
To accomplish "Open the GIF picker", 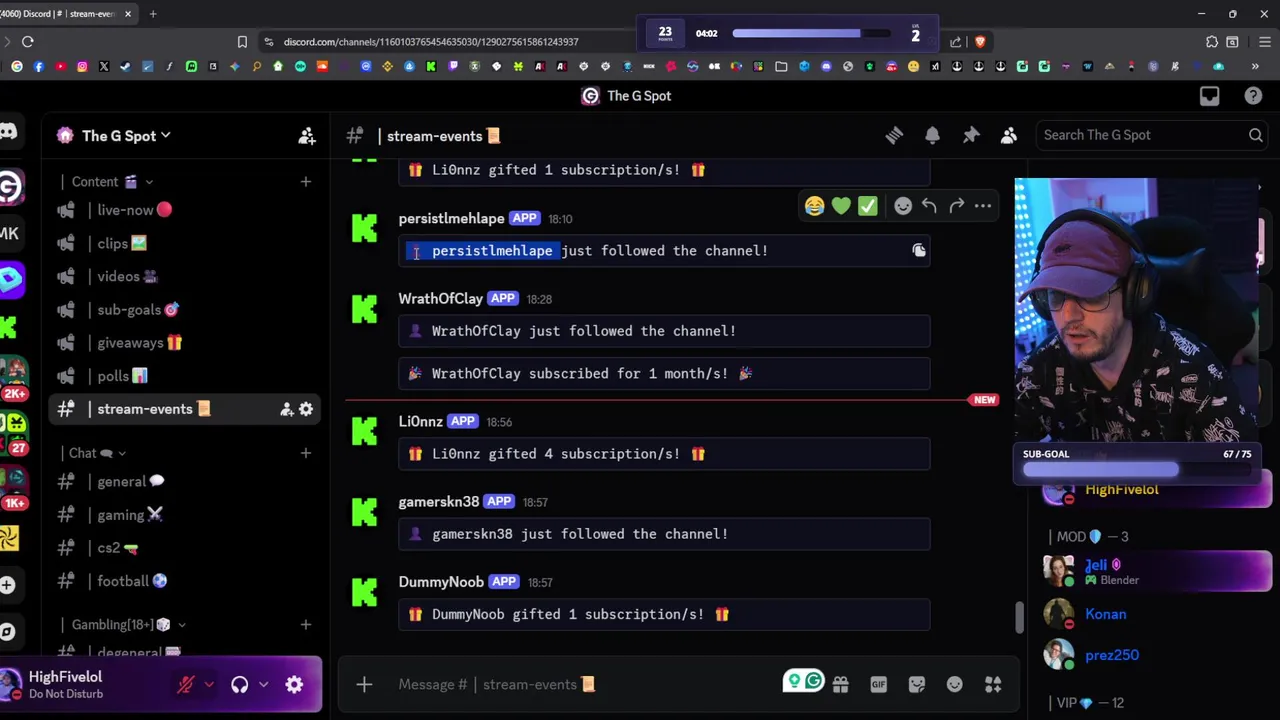I will pos(878,685).
